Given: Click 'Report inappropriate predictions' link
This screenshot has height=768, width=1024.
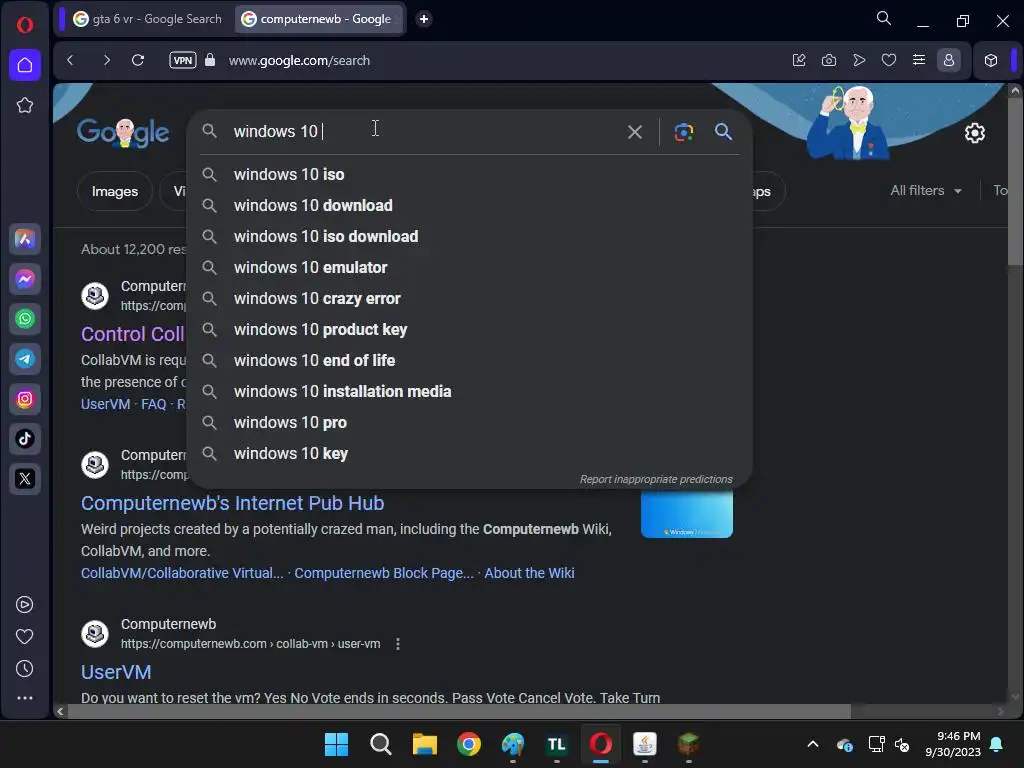Looking at the screenshot, I should pos(656,479).
